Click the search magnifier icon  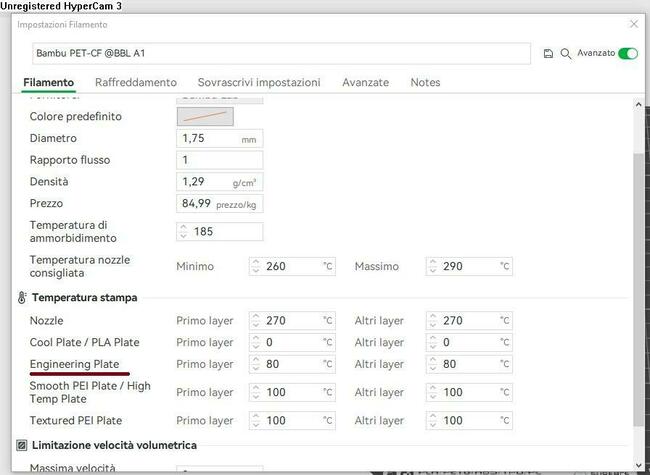tap(566, 53)
